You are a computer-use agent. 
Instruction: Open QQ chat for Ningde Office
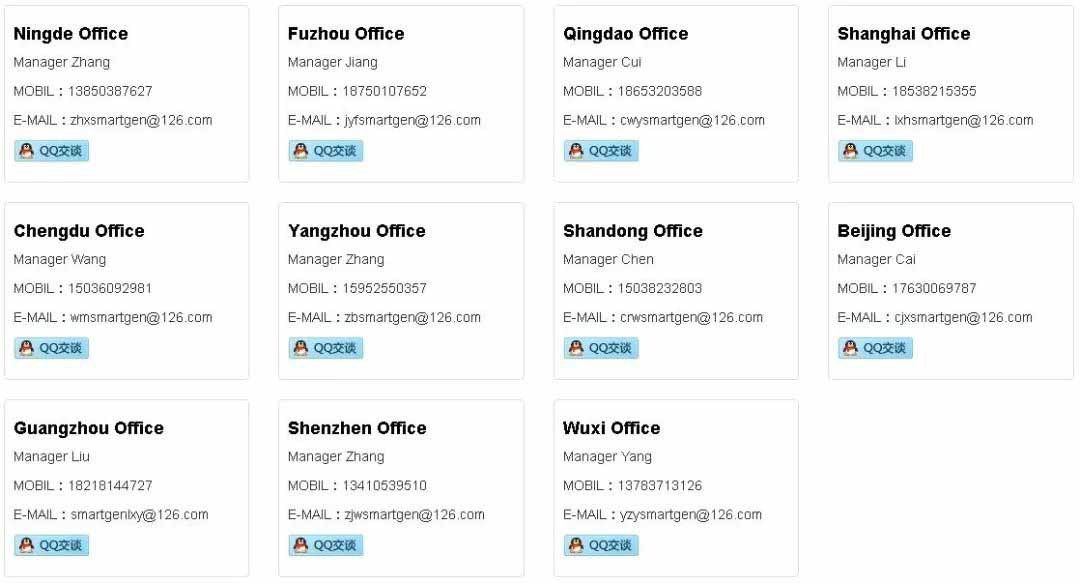52,151
